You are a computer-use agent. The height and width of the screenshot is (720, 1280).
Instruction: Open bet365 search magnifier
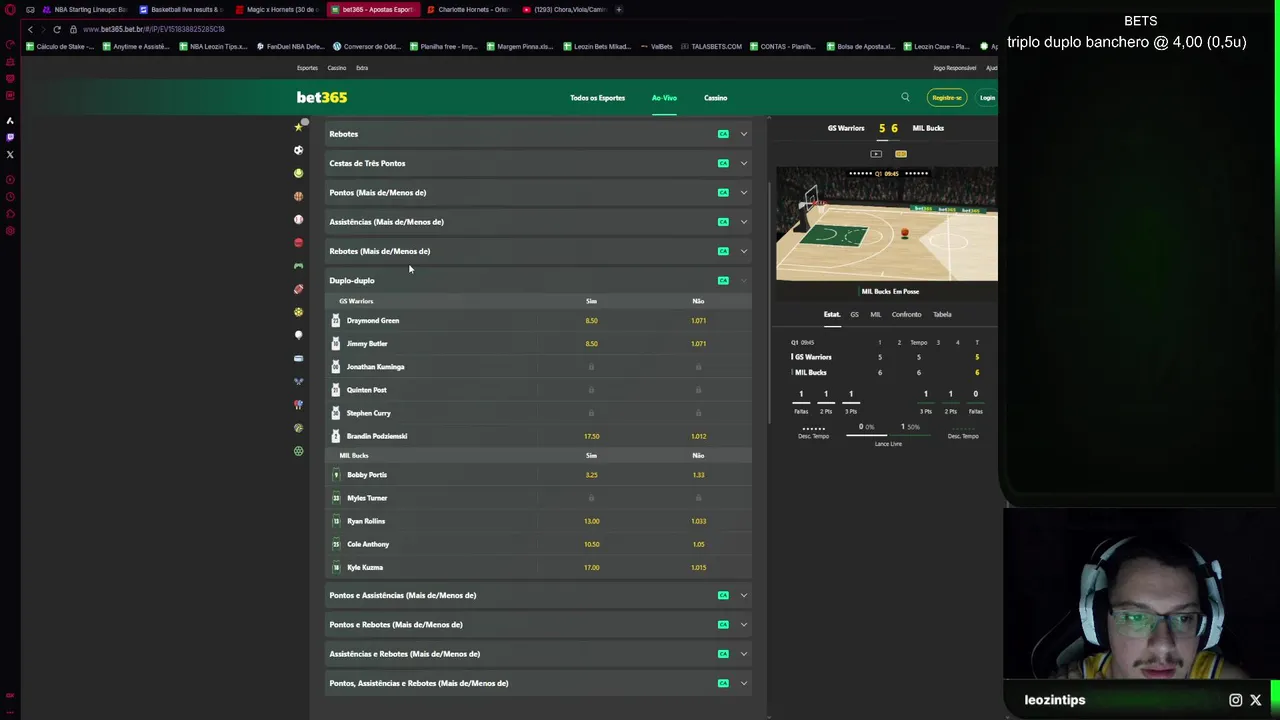pyautogui.click(x=905, y=97)
